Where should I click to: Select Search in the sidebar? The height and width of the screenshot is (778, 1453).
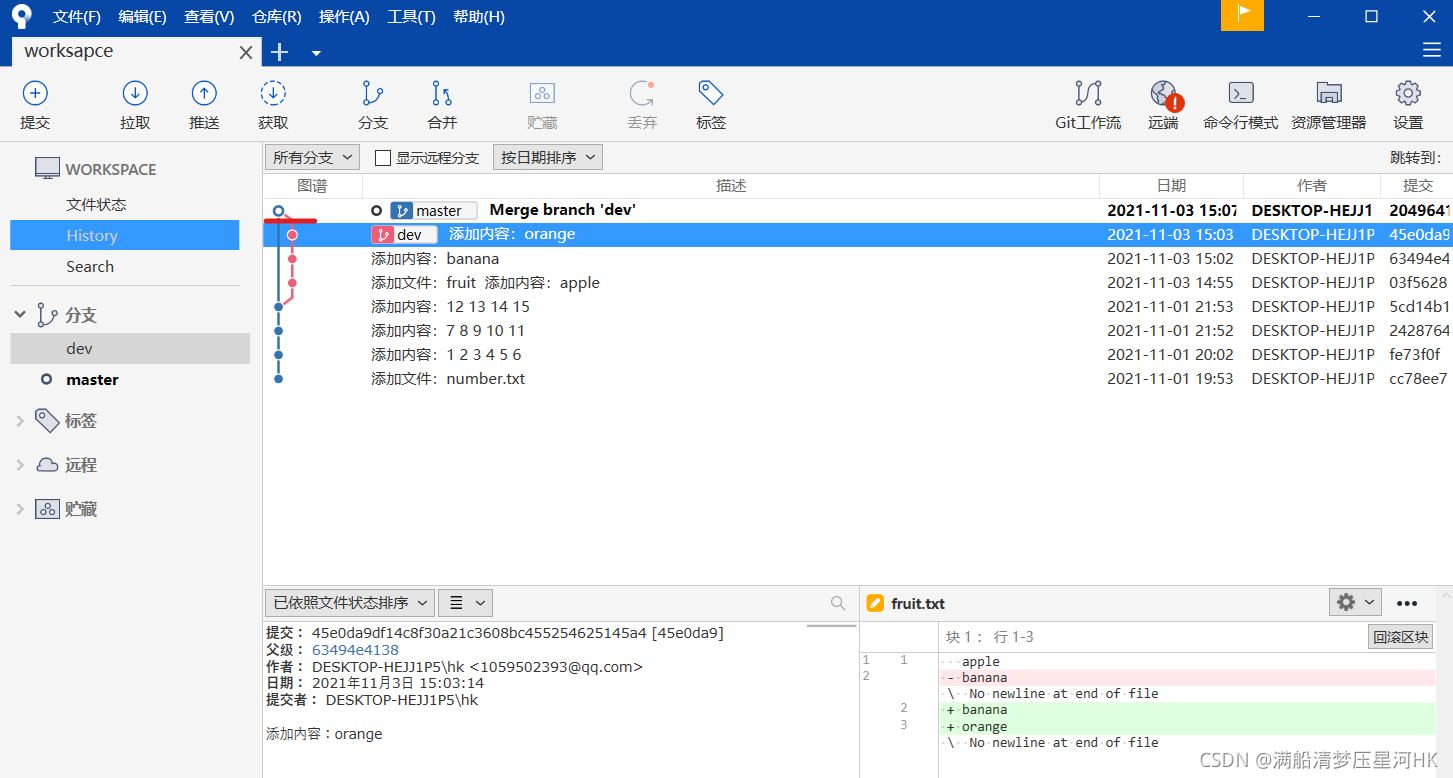[90, 266]
